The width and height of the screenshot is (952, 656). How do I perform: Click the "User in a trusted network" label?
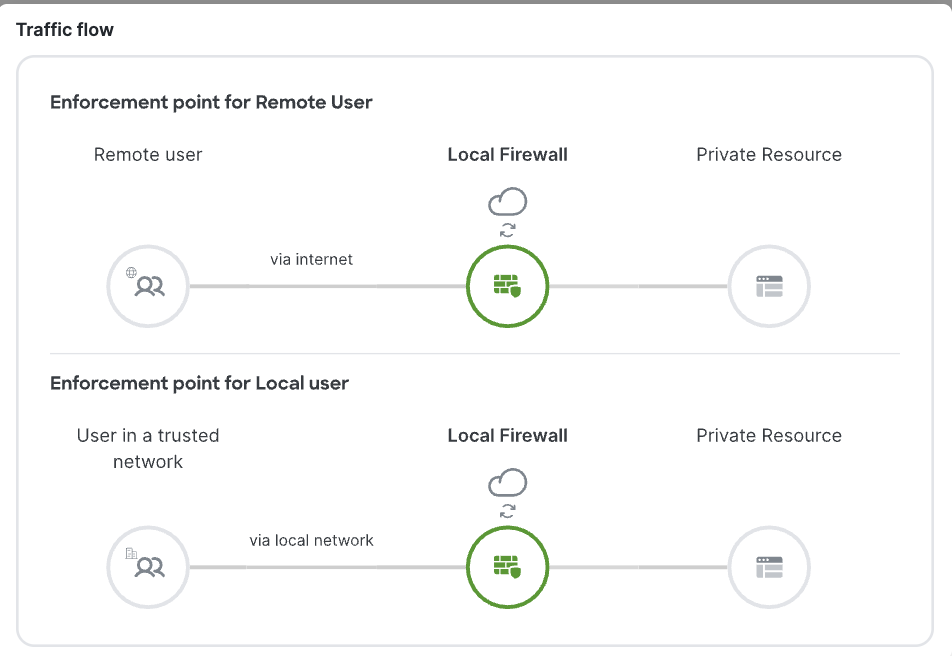(148, 448)
